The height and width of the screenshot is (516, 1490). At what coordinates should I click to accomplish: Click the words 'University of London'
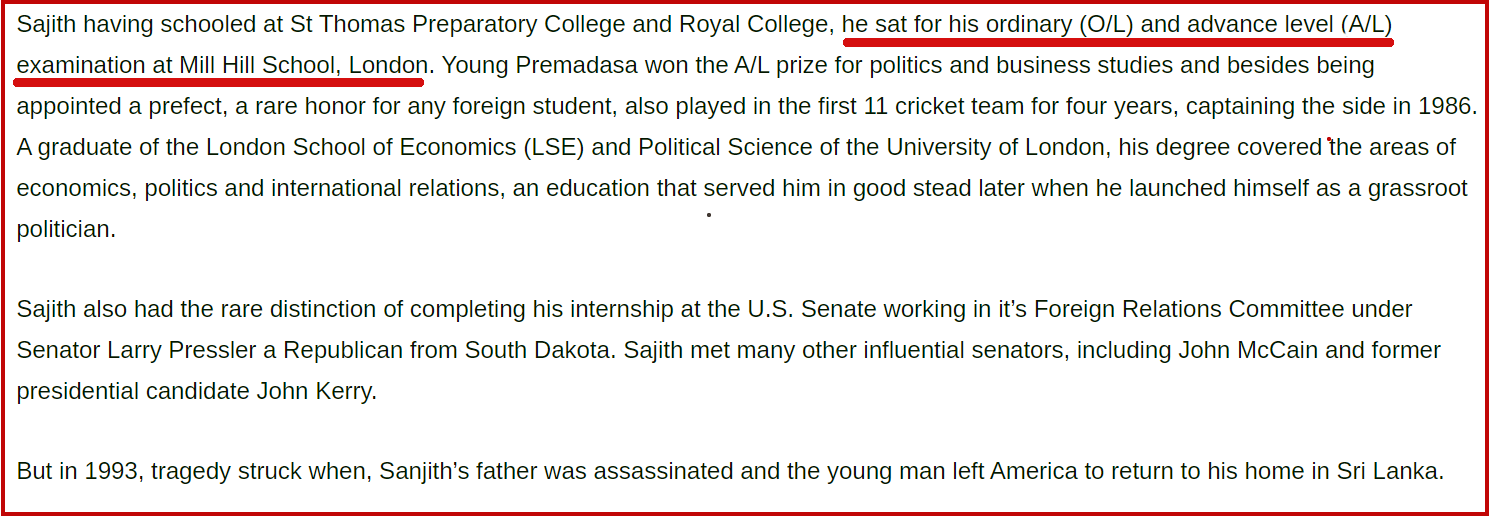coord(995,148)
